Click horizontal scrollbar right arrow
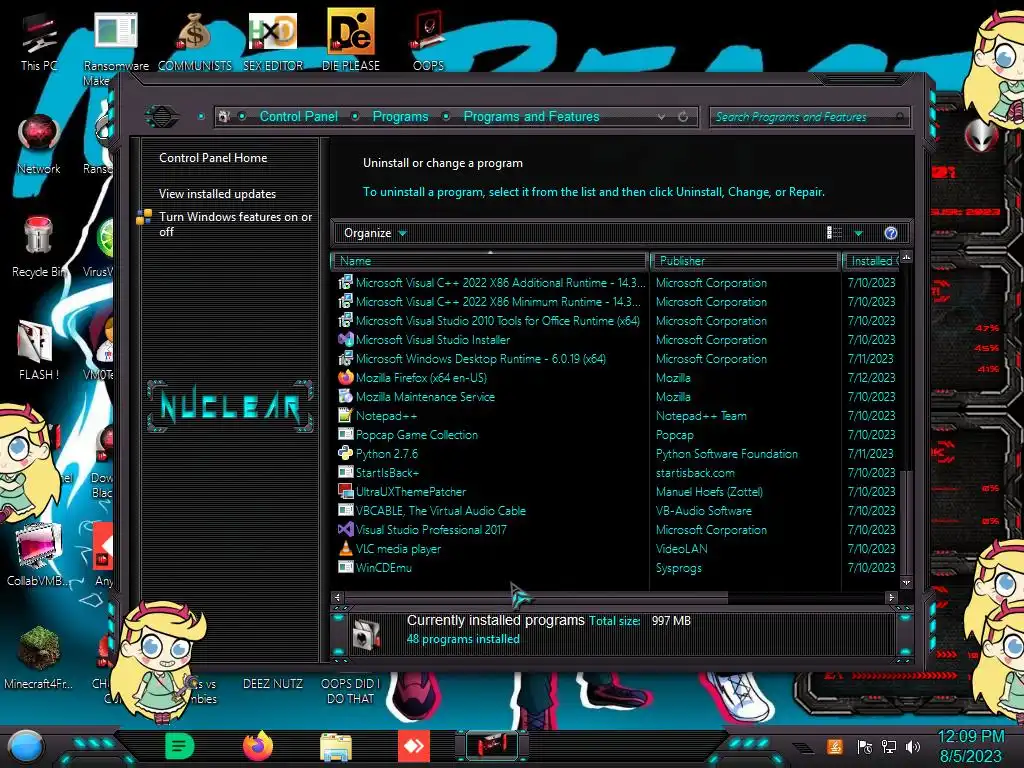1024x768 pixels. tap(891, 597)
